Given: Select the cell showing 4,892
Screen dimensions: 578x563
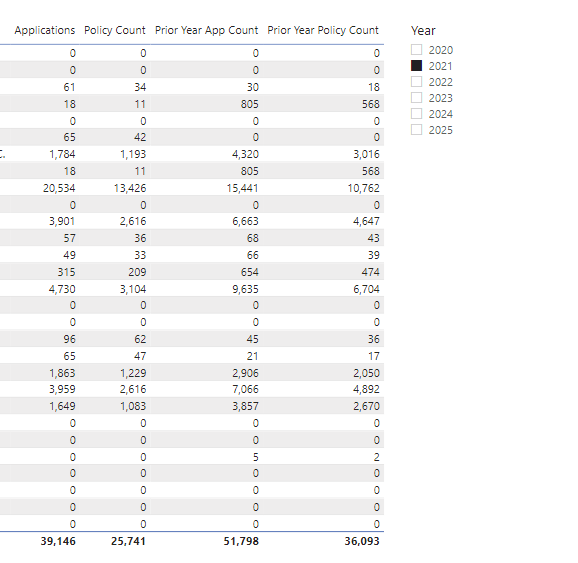Looking at the screenshot, I should (366, 389).
